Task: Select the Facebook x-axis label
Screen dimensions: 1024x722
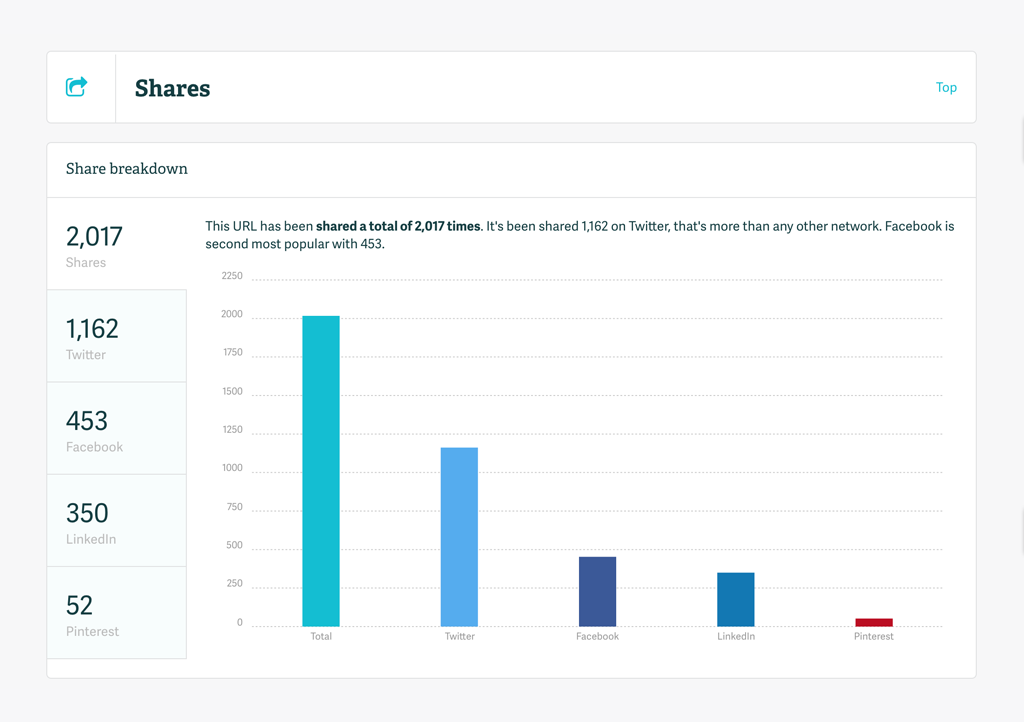Action: (597, 636)
